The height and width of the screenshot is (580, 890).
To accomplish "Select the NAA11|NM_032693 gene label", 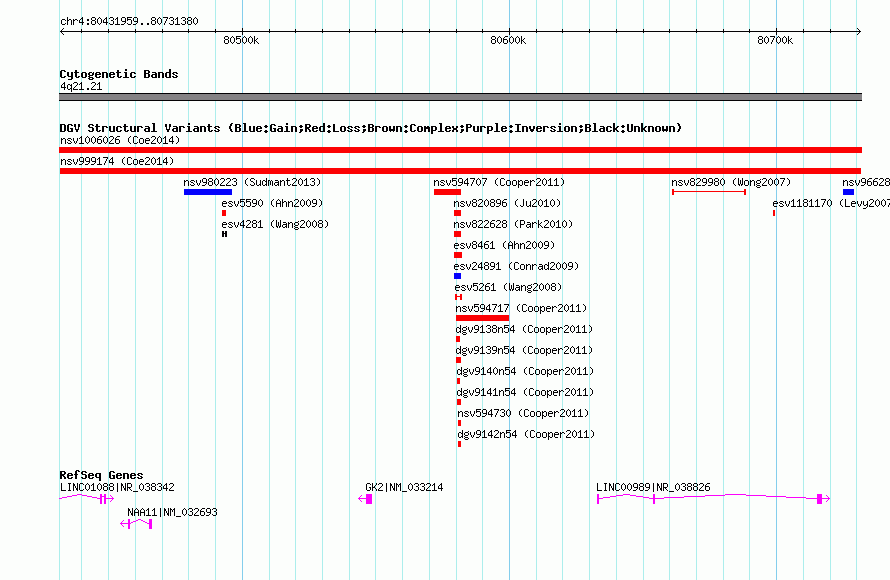I will pyautogui.click(x=172, y=512).
